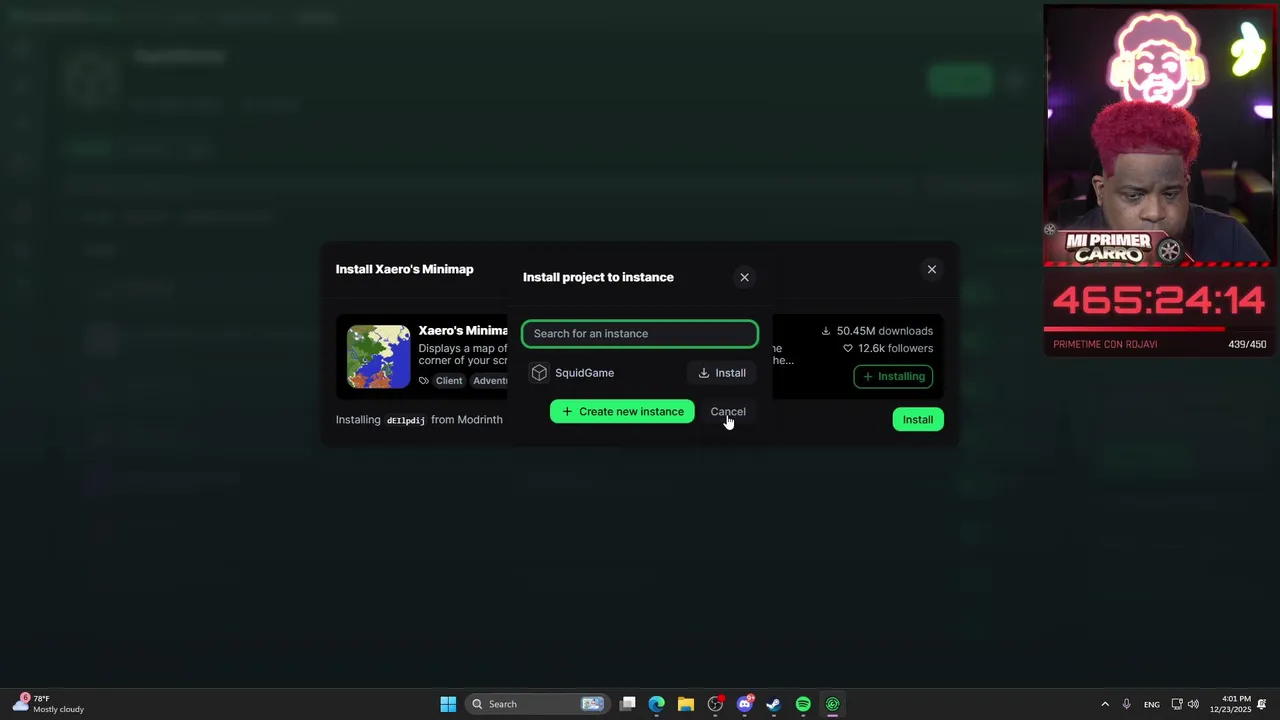Open Task View from the taskbar
This screenshot has height=720, width=1280.
tap(628, 704)
